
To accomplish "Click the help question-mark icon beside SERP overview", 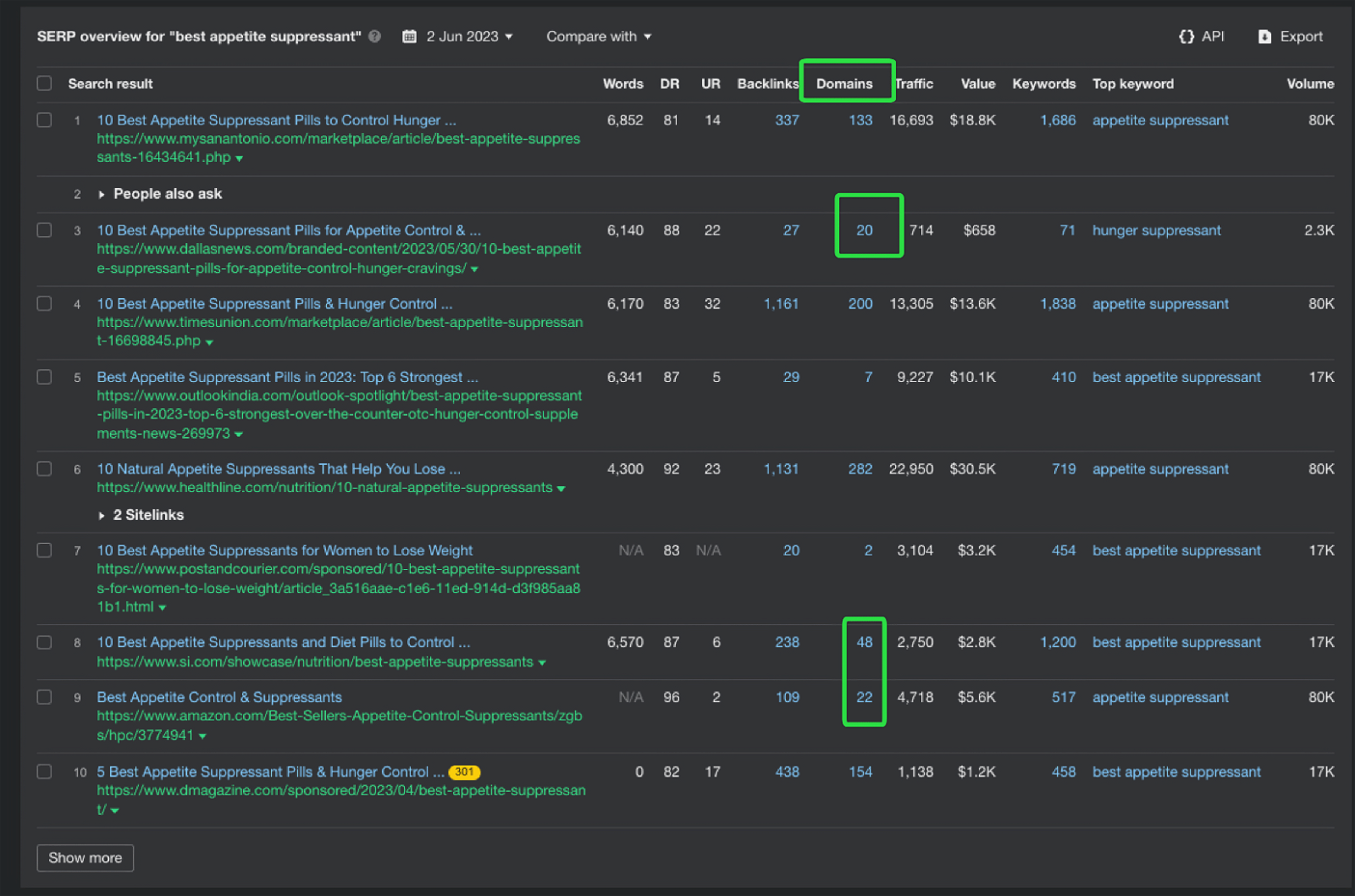I will pos(374,36).
